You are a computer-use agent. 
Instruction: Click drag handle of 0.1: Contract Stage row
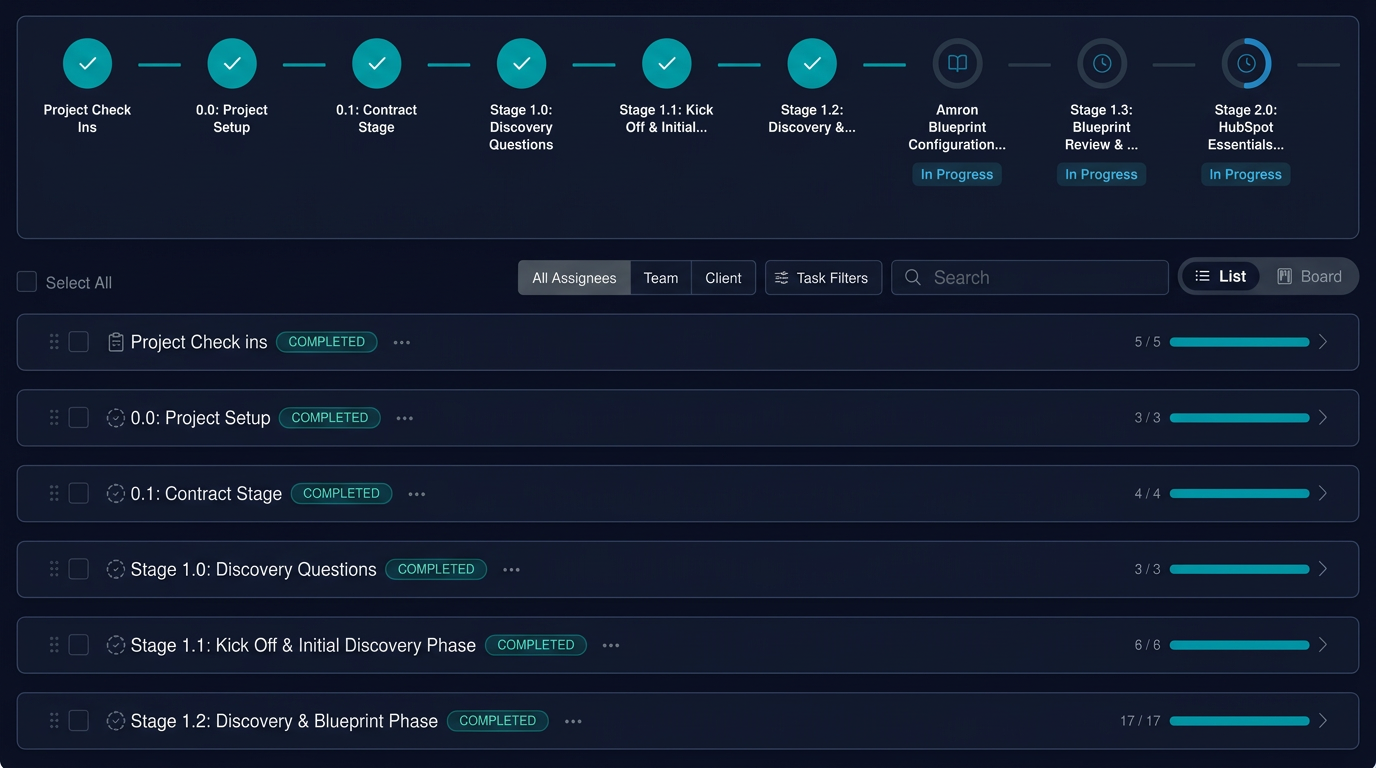click(x=54, y=493)
